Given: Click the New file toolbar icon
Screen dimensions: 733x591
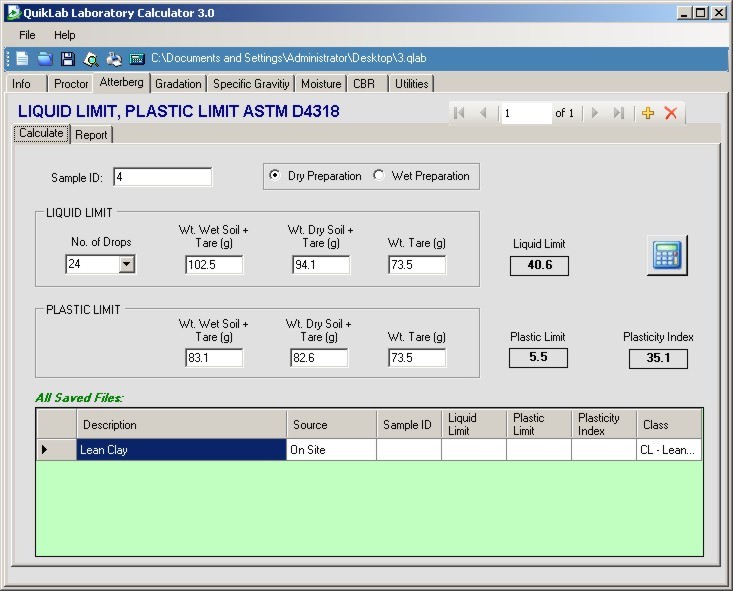Looking at the screenshot, I should coord(22,59).
